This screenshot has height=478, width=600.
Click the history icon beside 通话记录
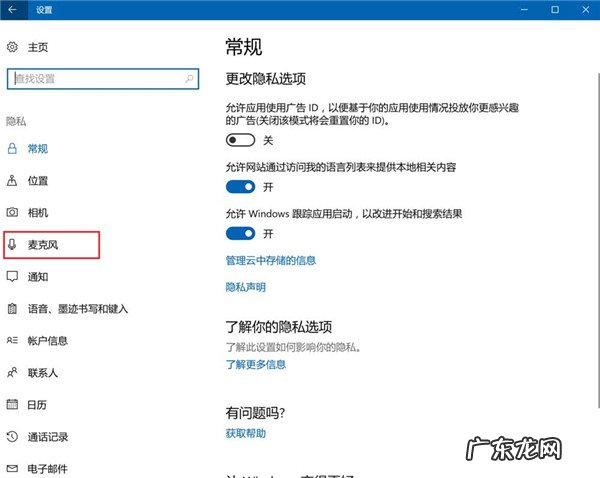tap(12, 436)
